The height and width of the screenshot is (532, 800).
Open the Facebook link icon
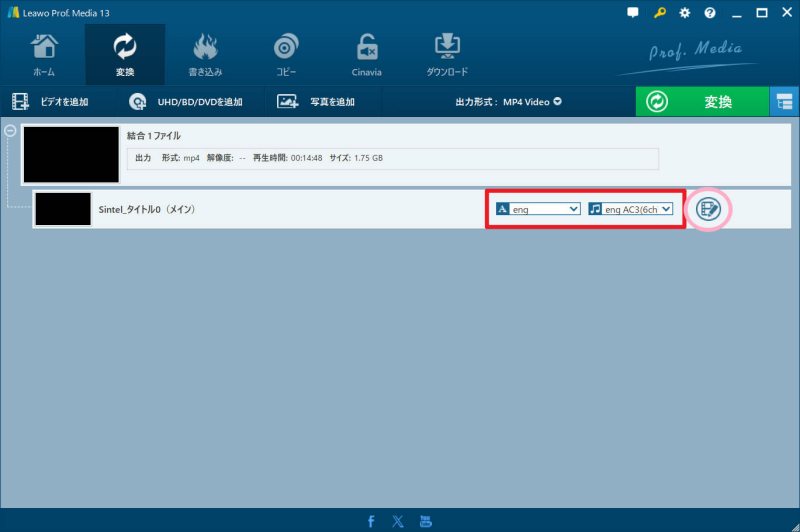(371, 521)
